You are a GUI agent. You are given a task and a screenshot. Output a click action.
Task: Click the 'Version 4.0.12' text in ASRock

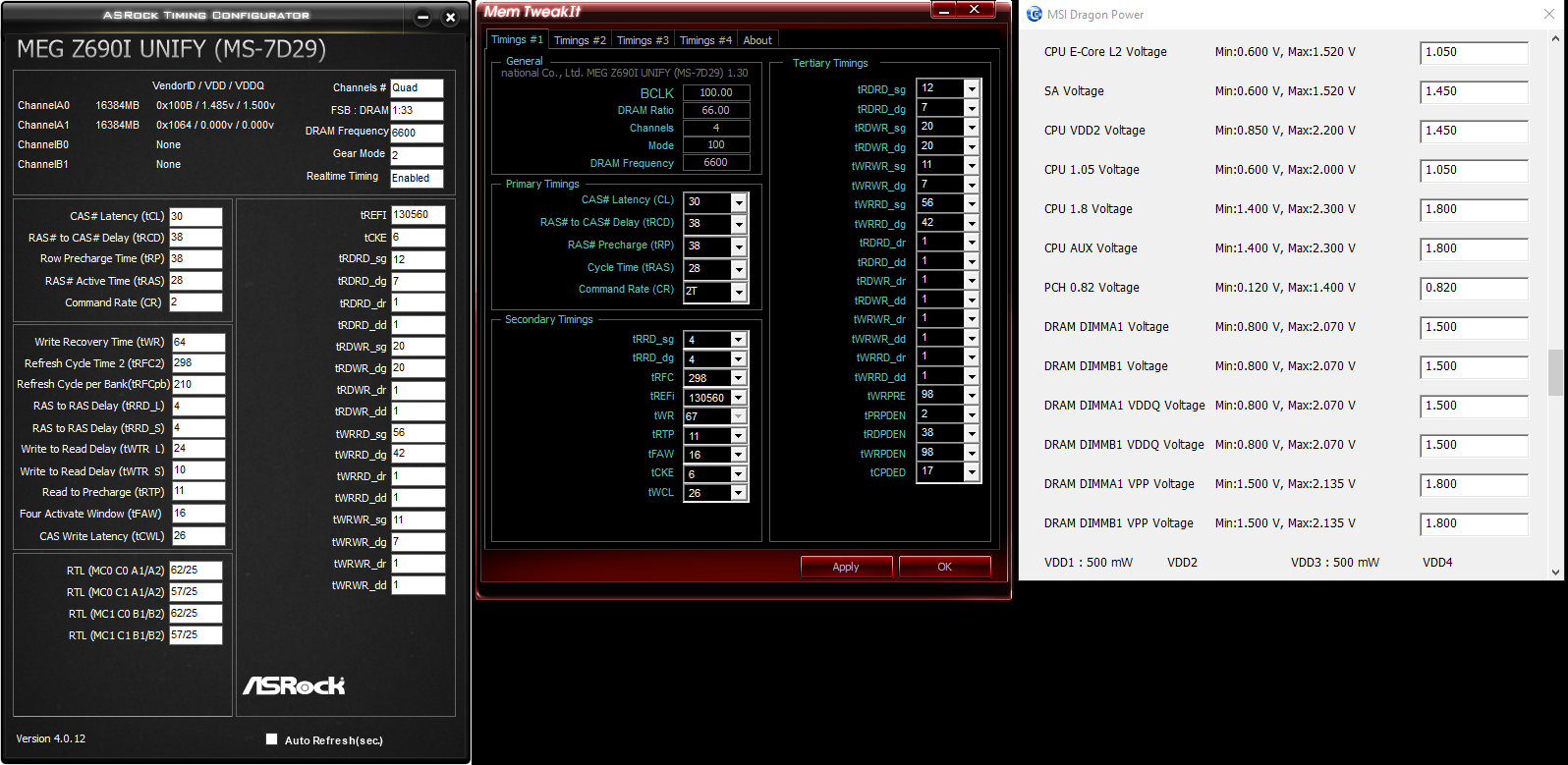click(x=51, y=738)
